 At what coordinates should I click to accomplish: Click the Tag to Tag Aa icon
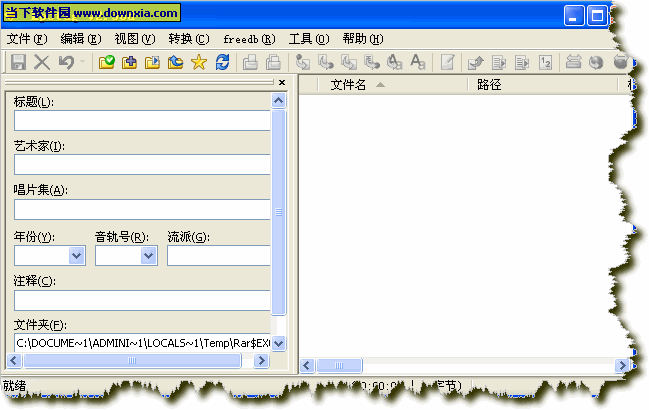click(x=394, y=62)
